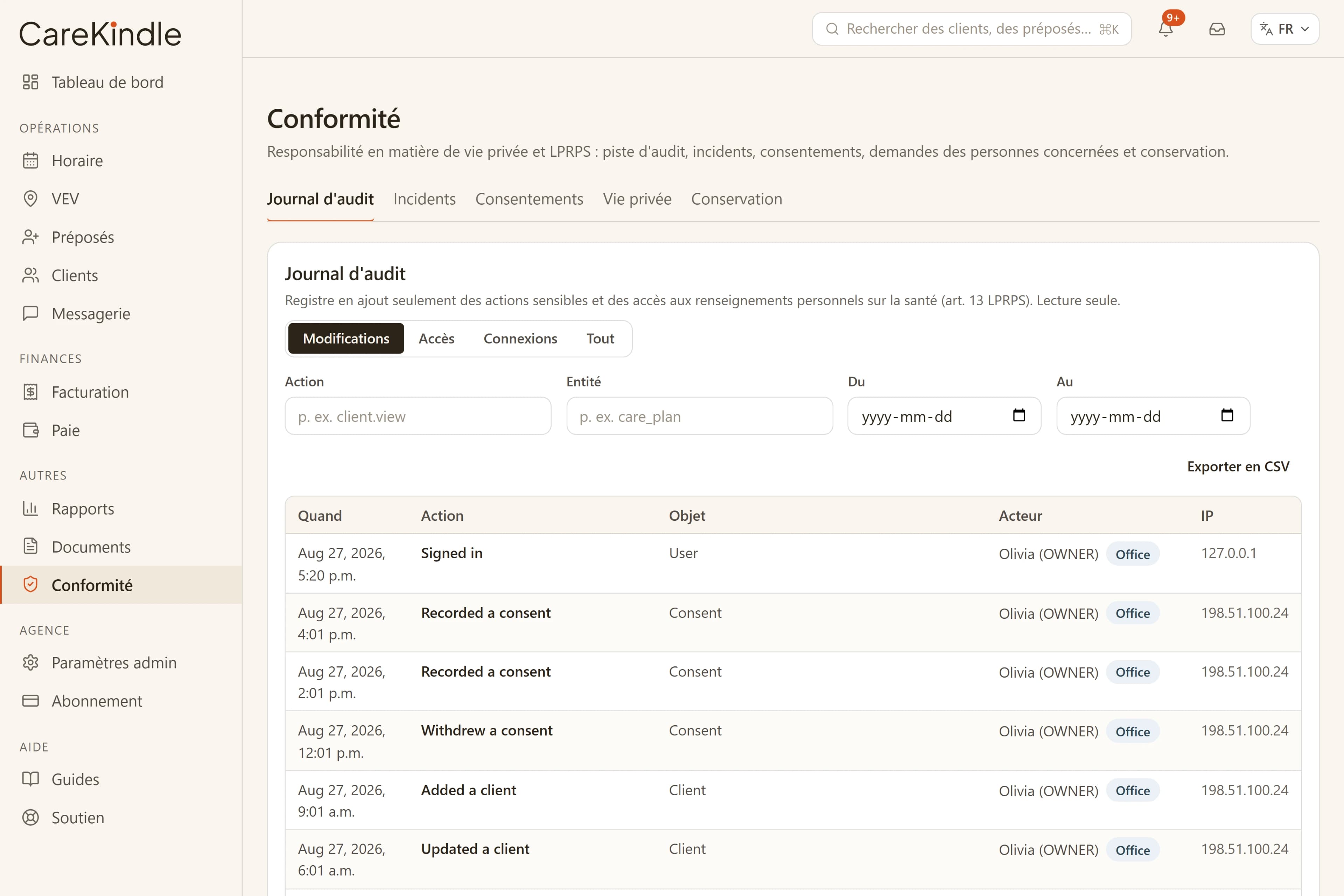
Task: Open the Soutien help link
Action: click(x=121, y=818)
